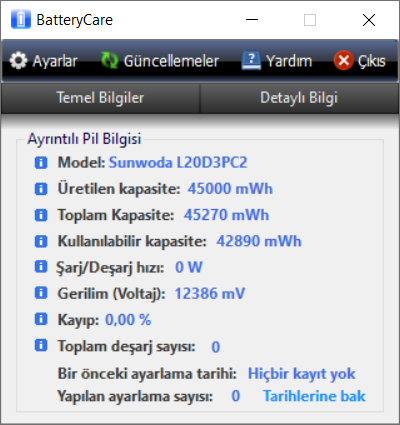Click the 12386 mV voltage value
This screenshot has height=425, width=400.
pyautogui.click(x=210, y=294)
